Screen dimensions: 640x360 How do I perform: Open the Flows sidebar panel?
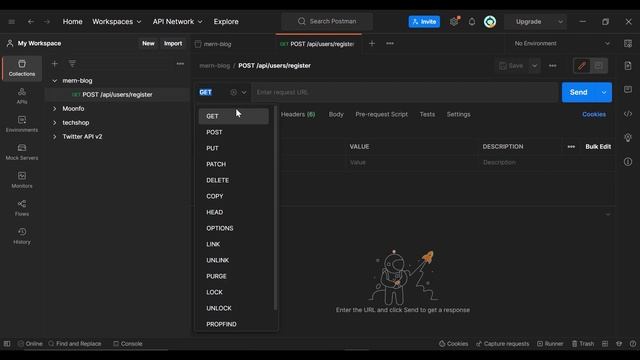[22, 208]
